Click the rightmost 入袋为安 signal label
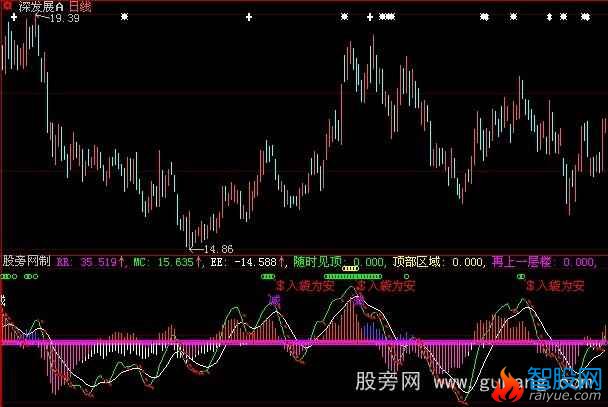This screenshot has width=608, height=407. point(555,286)
